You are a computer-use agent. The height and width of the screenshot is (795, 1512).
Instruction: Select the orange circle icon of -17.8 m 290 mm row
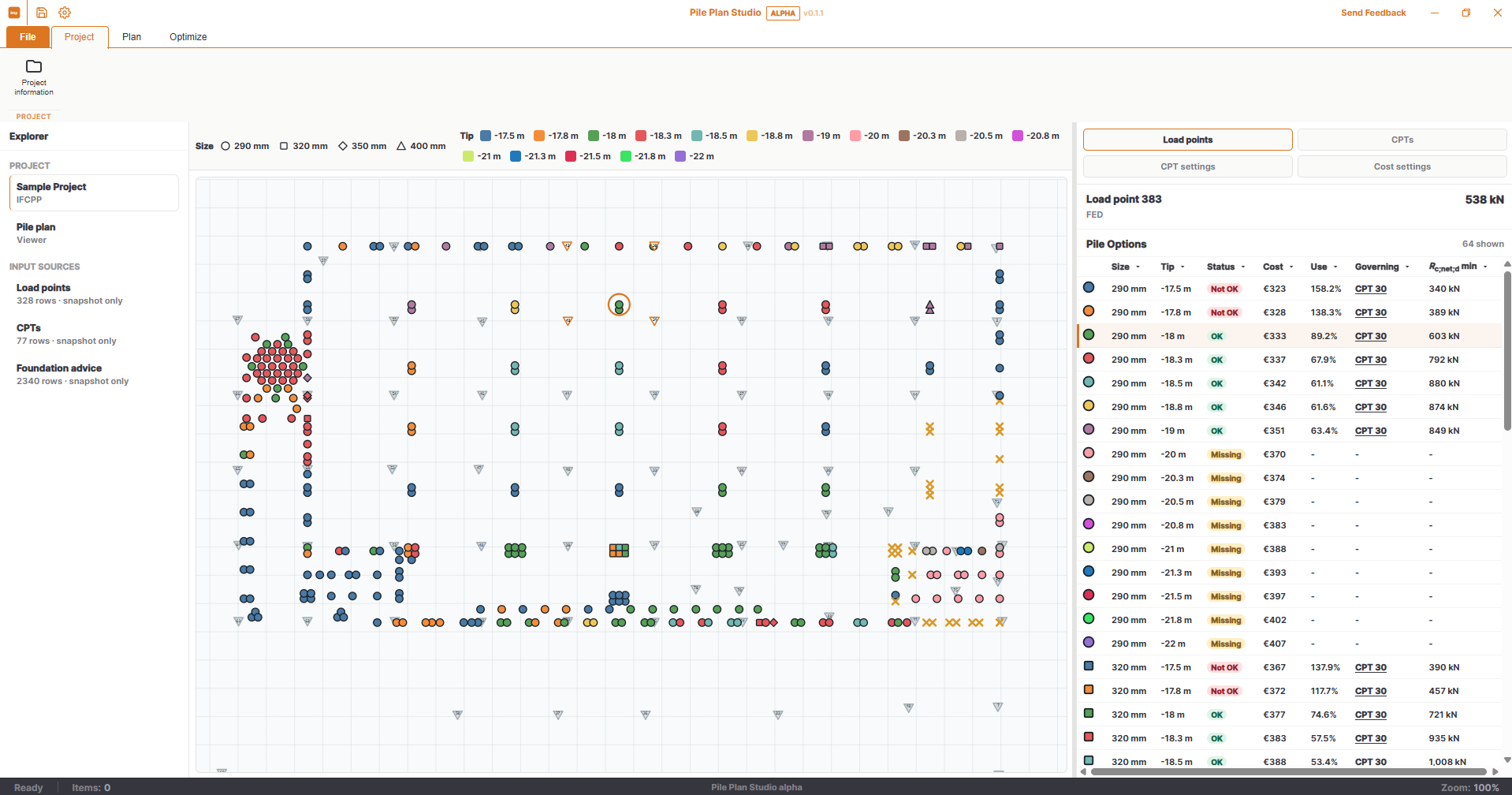point(1089,312)
